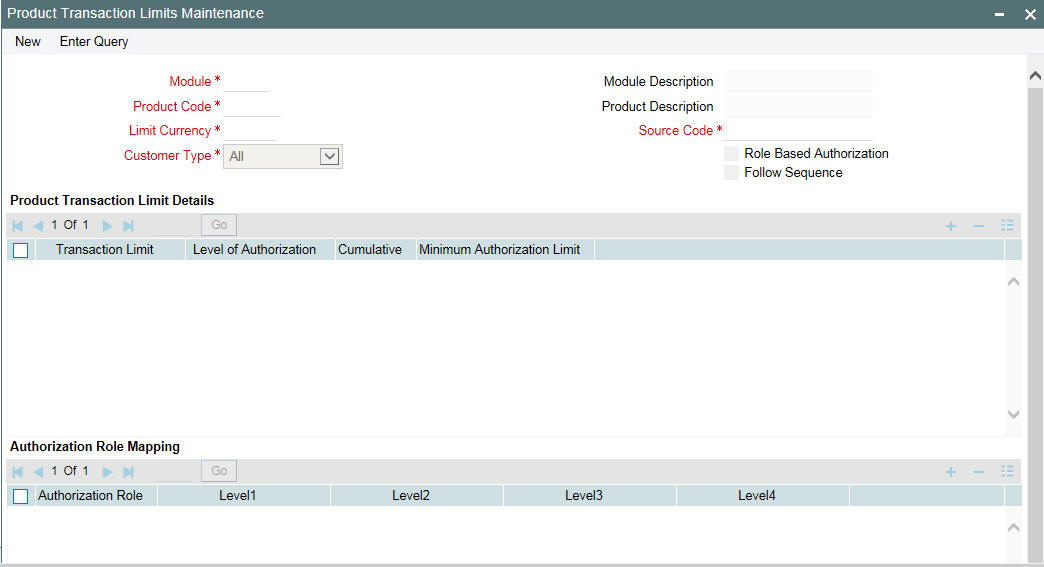
Task: Click scroll up arrow in Transaction Limit table
Action: [1013, 282]
